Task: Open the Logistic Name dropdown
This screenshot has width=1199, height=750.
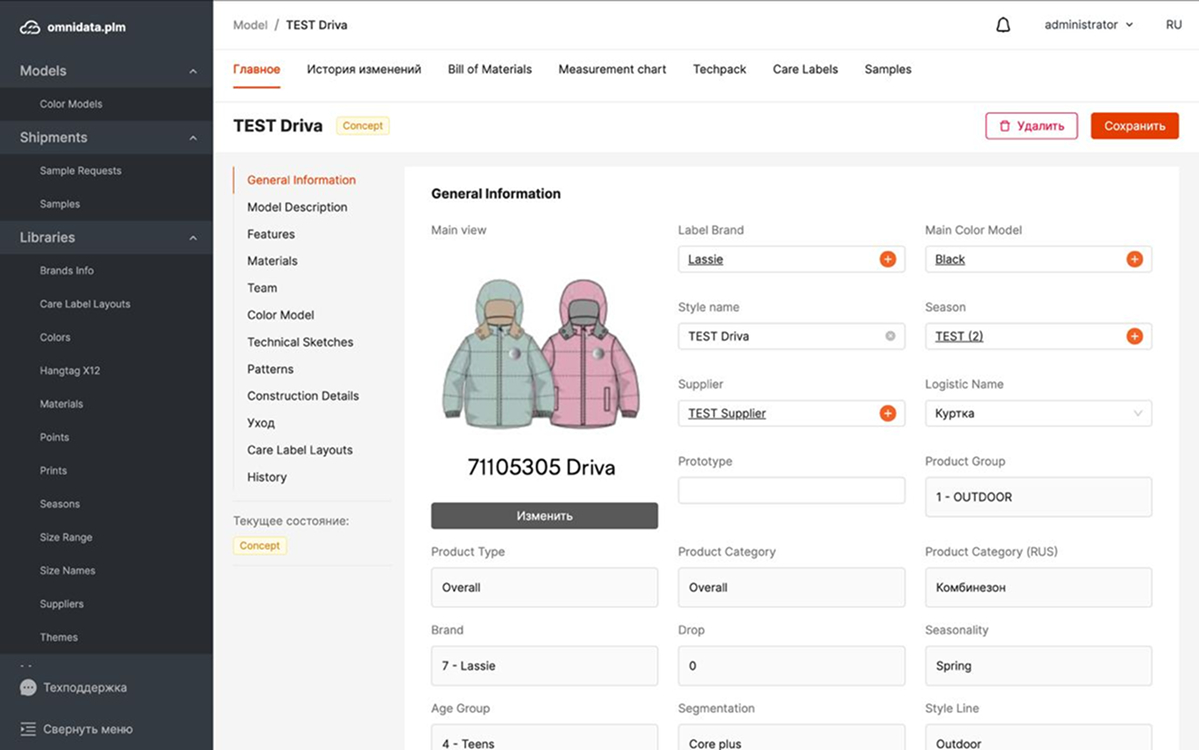Action: 1038,413
